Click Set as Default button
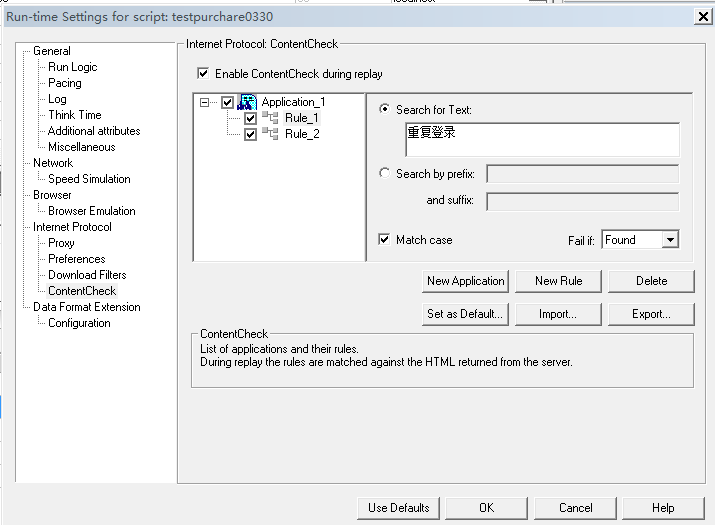Viewport: 715px width, 525px height. click(x=465, y=314)
